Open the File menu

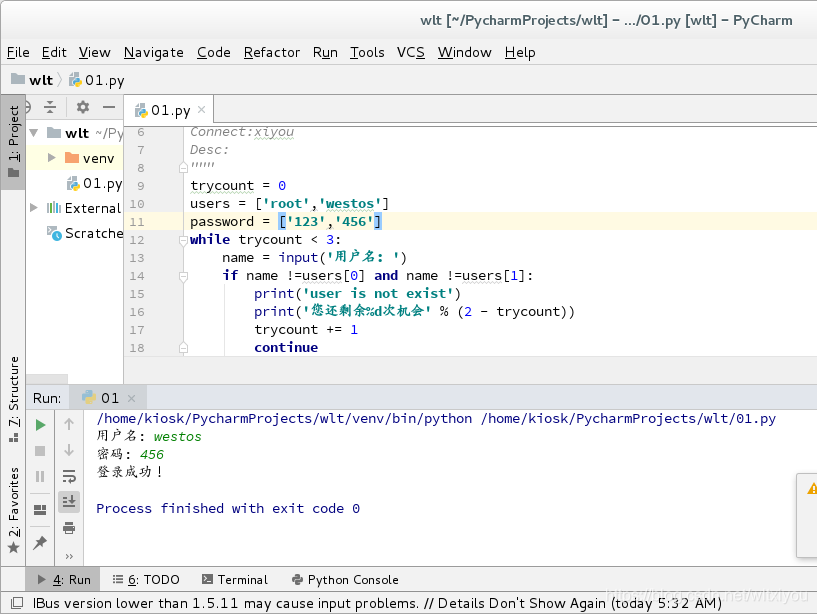(18, 52)
